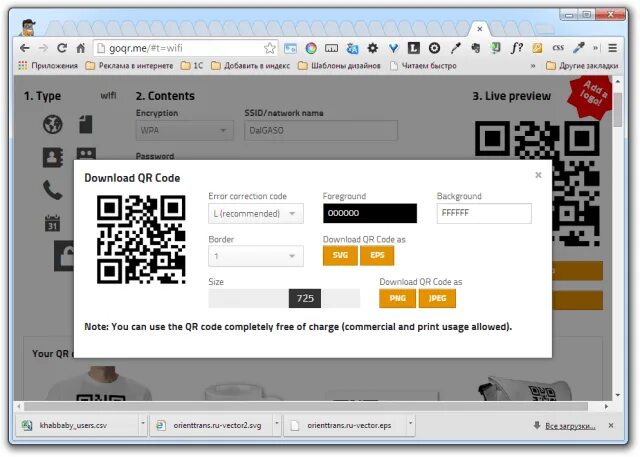
Task: Click the QR code preview in dialog
Action: tap(141, 240)
